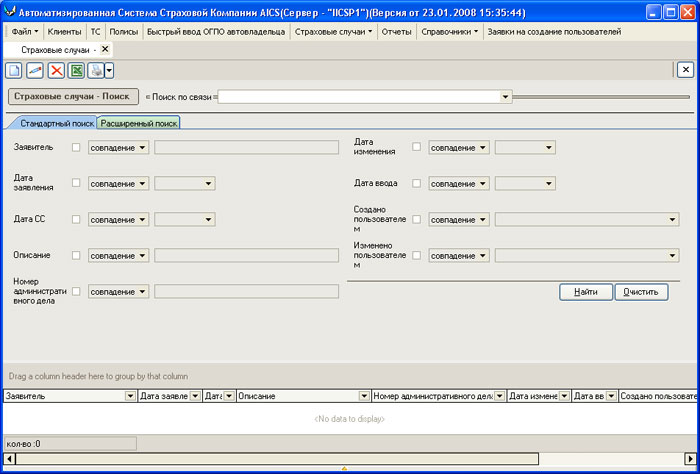This screenshot has height=474, width=700.
Task: Click the new record document icon
Action: 14,70
